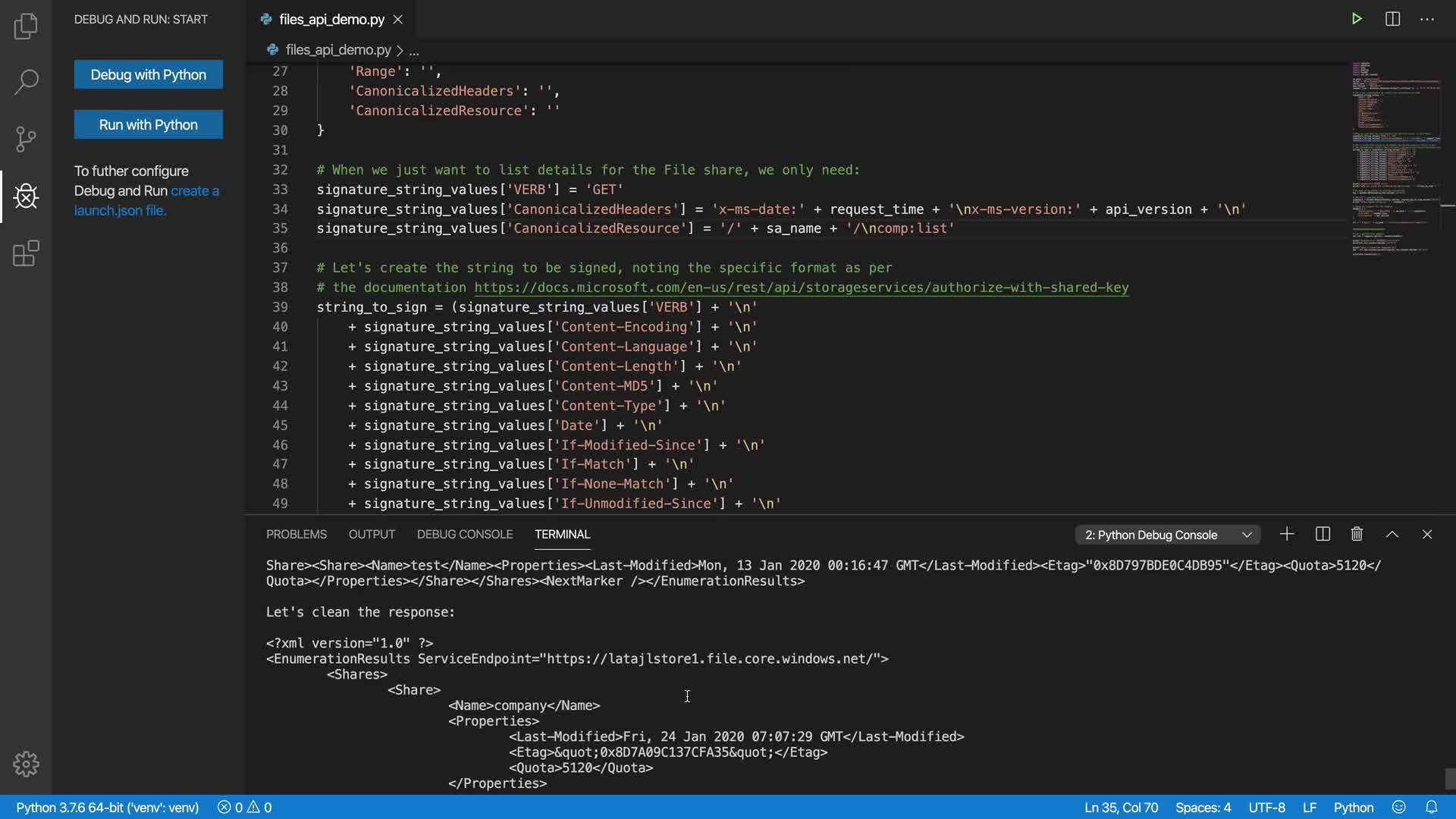Split the editor to the right
This screenshot has width=1456, height=819.
(x=1392, y=19)
